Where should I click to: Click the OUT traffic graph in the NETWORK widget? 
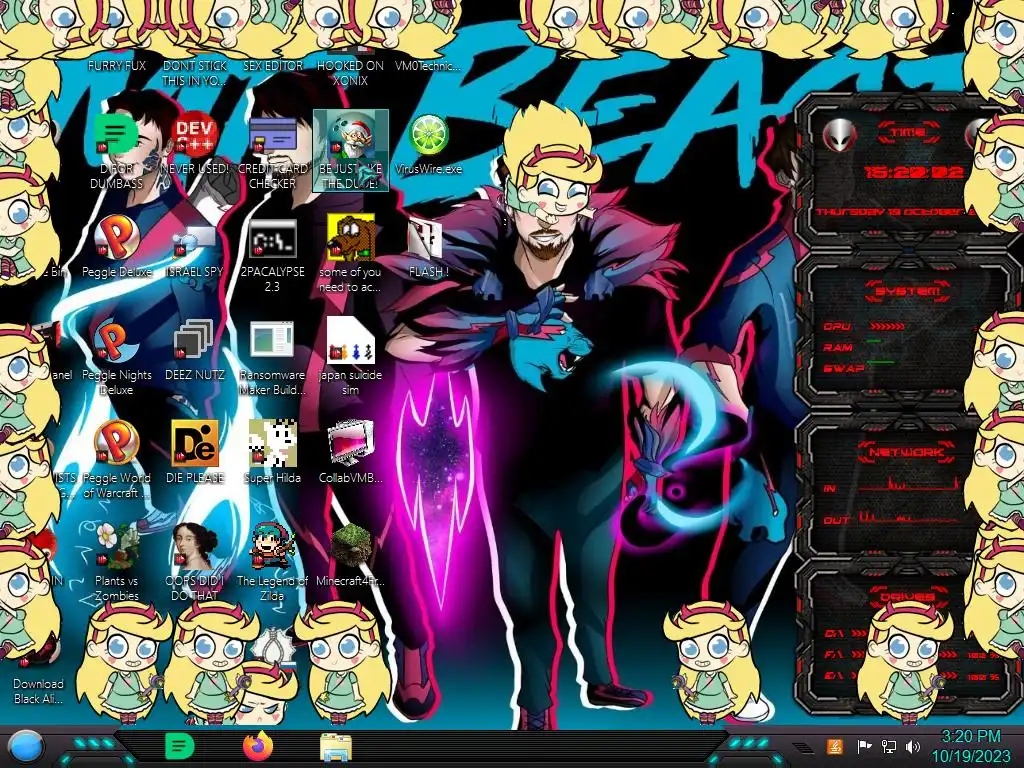point(909,516)
